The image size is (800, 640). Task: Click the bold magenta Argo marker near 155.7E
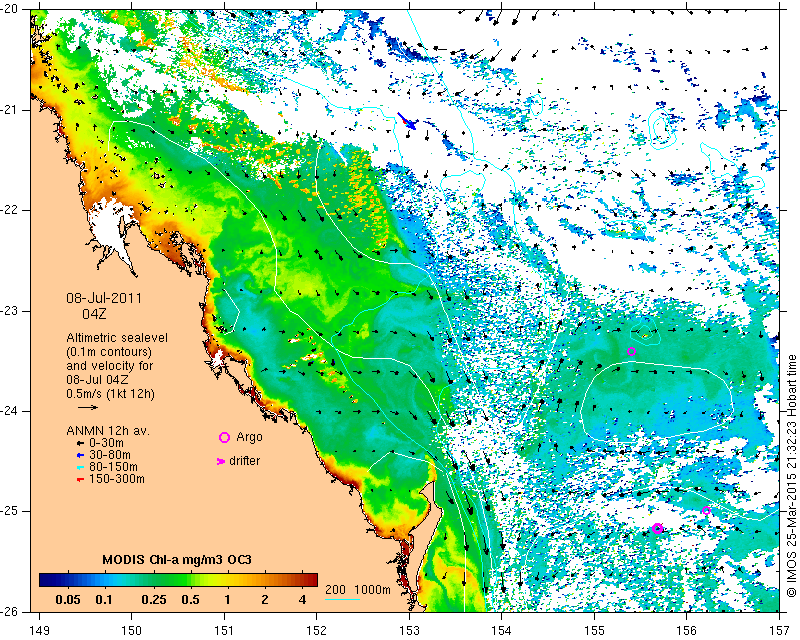[657, 528]
